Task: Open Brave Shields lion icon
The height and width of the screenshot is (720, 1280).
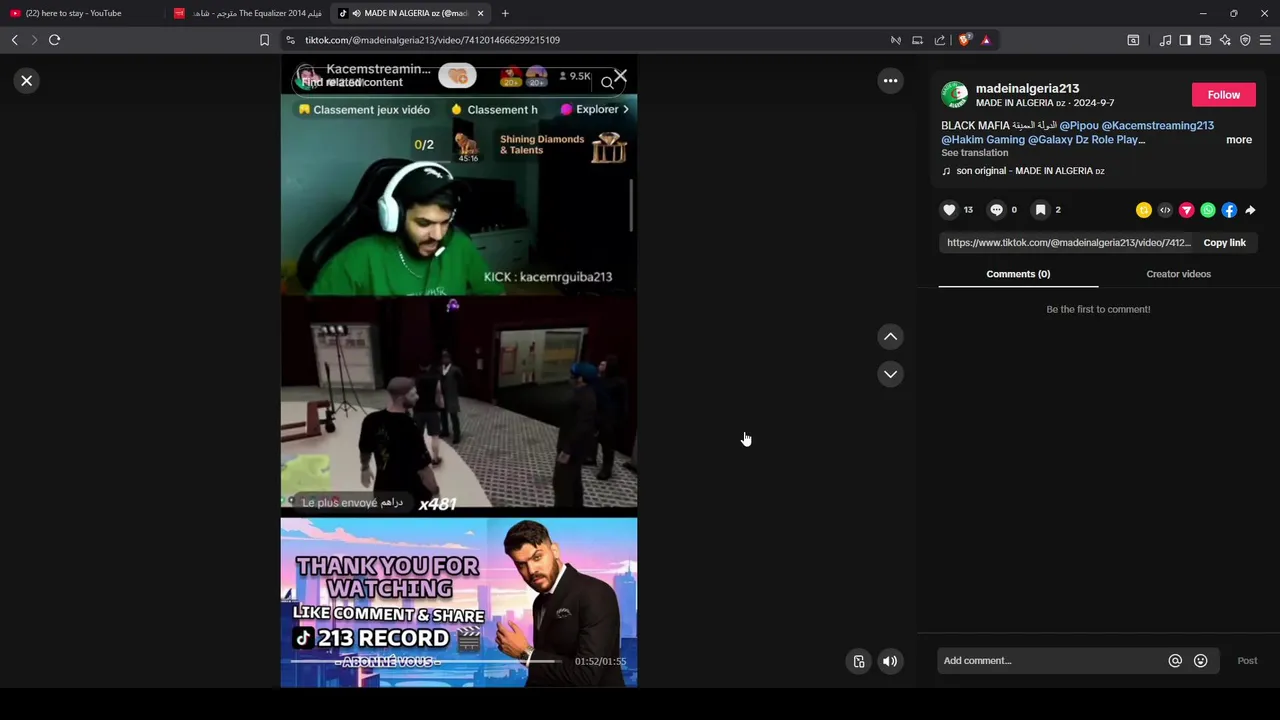Action: point(964,40)
